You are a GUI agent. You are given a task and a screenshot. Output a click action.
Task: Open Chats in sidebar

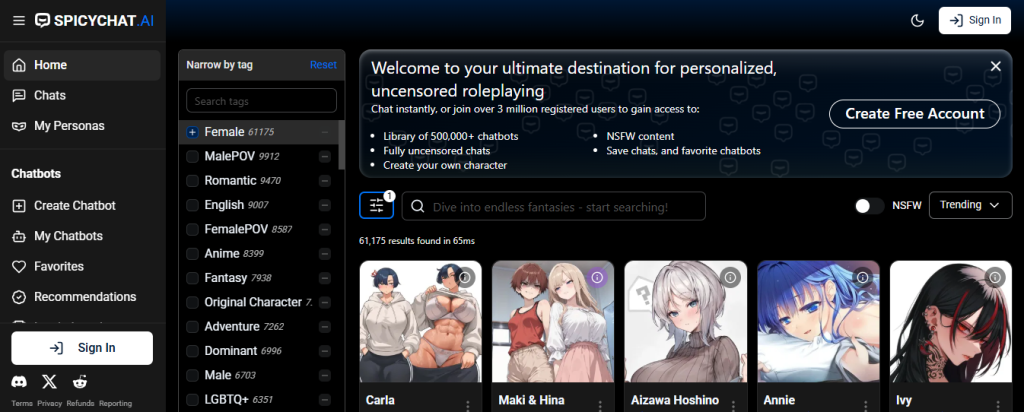[82, 95]
